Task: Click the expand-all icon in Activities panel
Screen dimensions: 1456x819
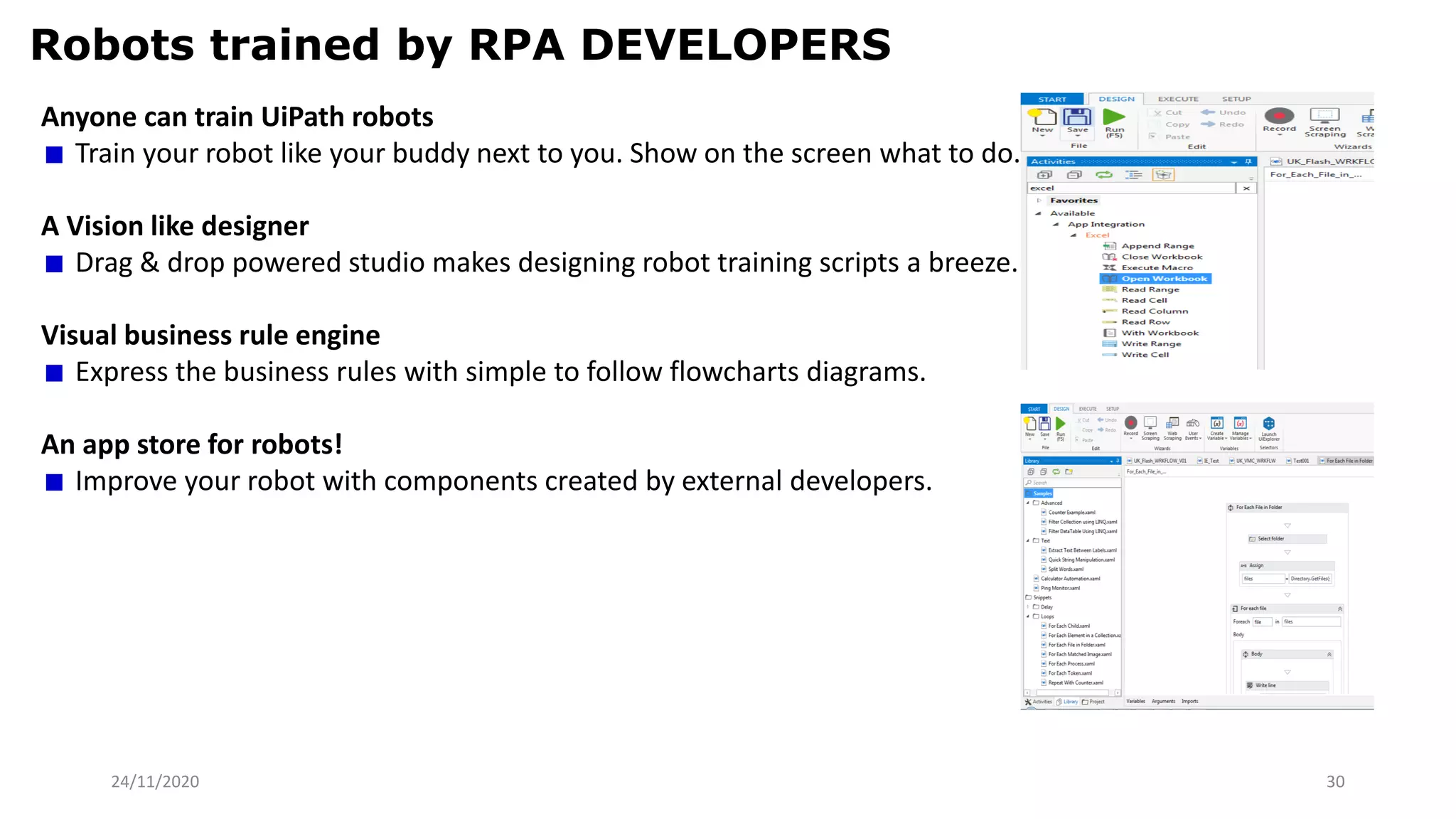Action: click(1044, 175)
